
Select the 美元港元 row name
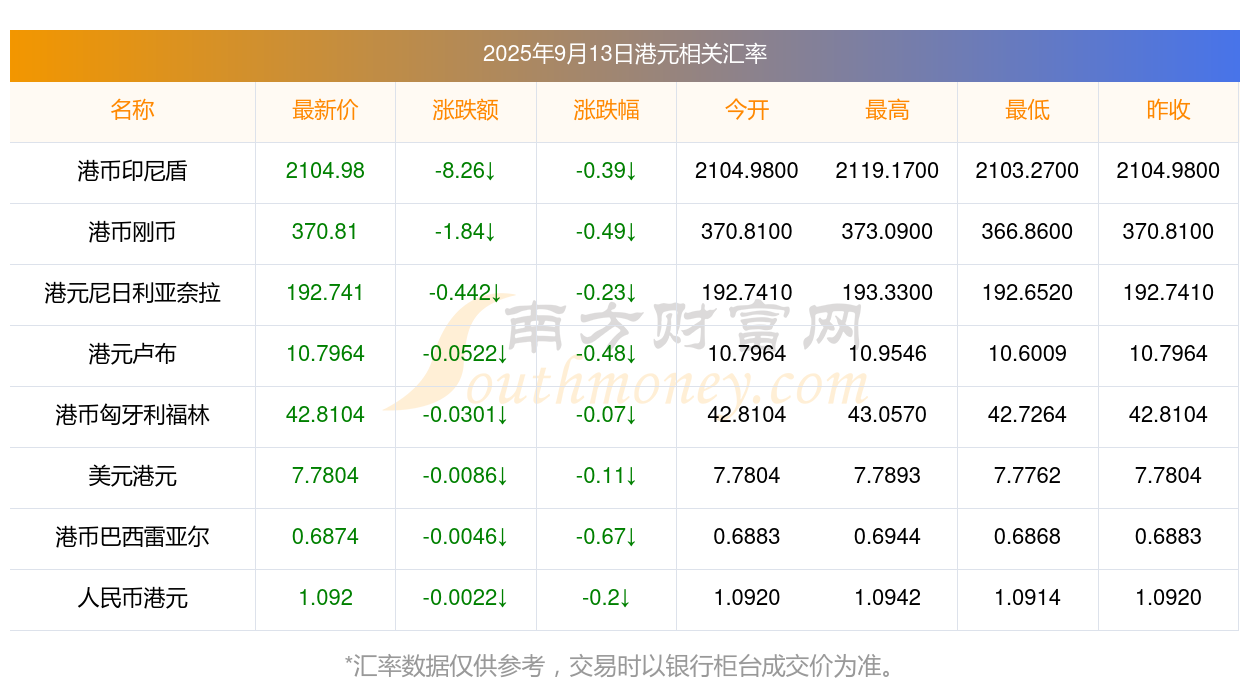pos(133,476)
